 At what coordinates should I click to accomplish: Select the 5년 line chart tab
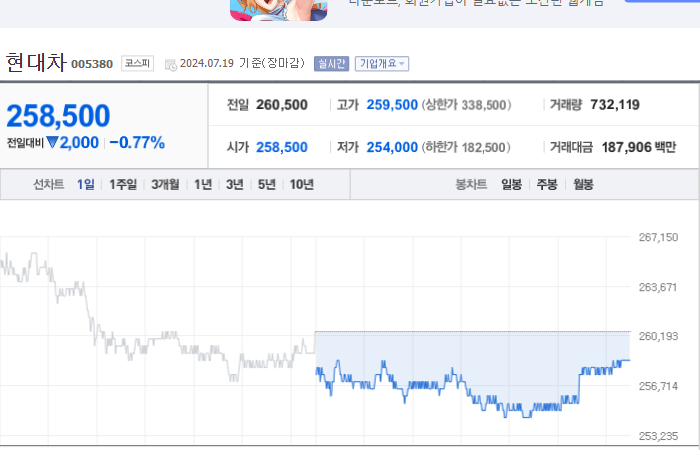point(267,184)
